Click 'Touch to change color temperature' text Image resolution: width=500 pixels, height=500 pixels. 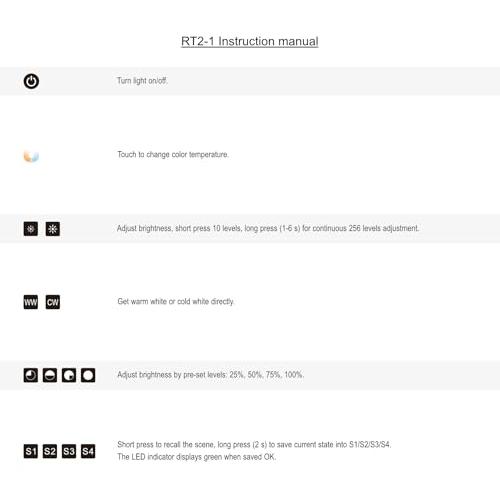click(173, 155)
